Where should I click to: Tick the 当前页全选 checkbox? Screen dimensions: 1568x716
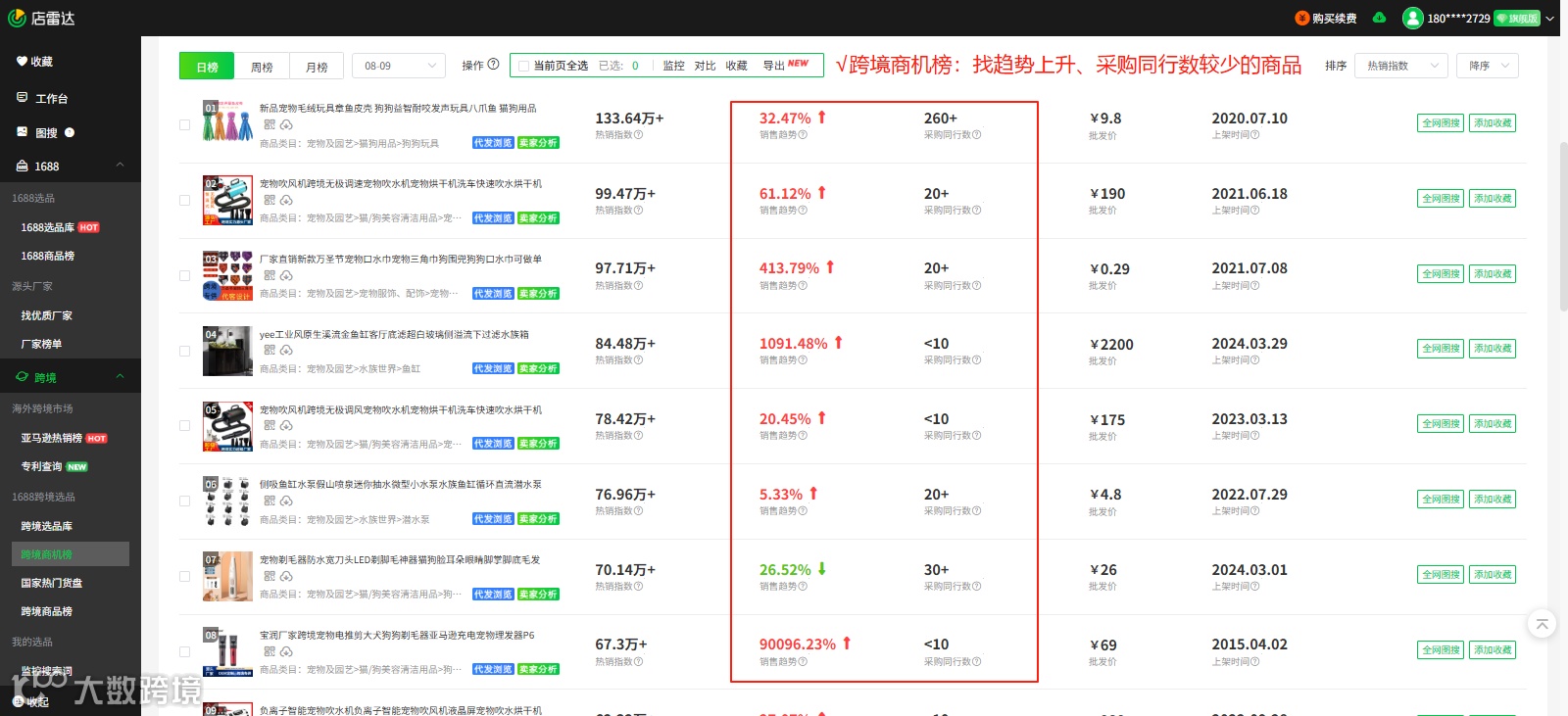coord(521,66)
